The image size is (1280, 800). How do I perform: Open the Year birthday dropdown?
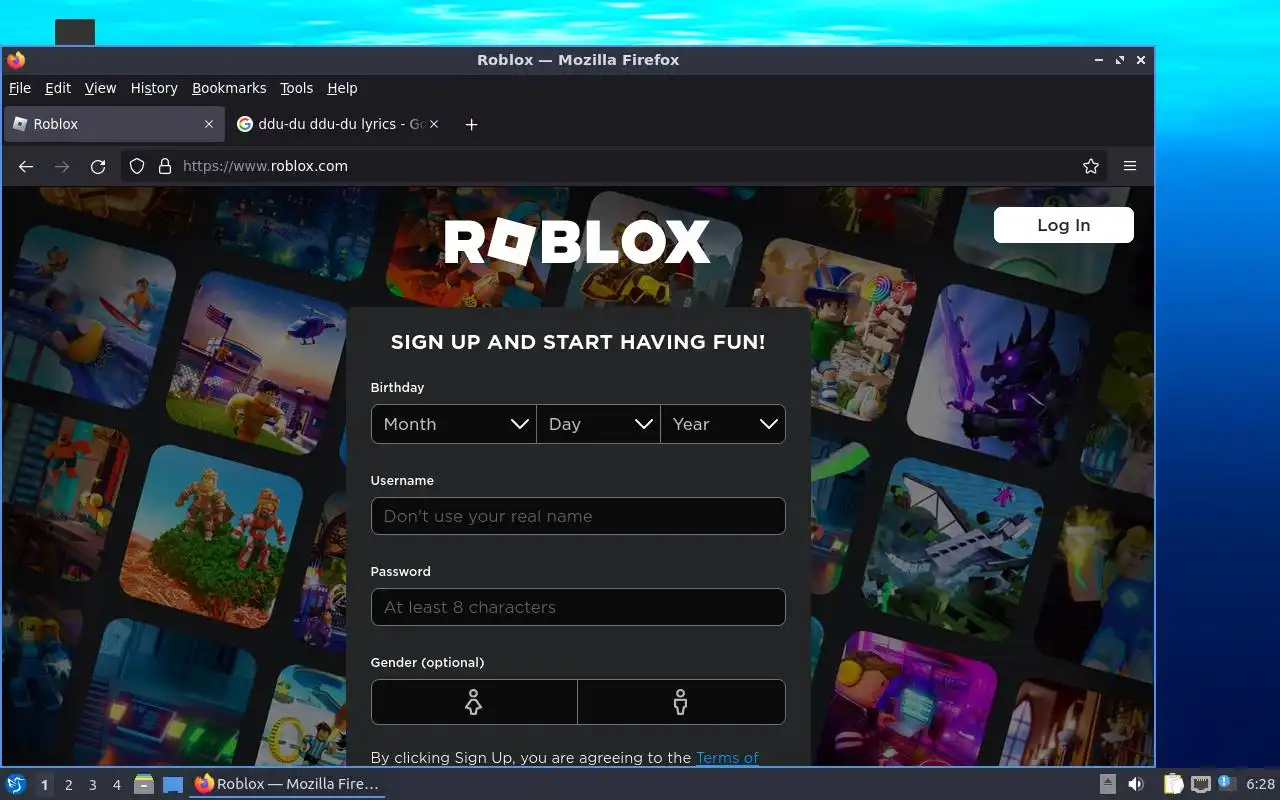[723, 424]
